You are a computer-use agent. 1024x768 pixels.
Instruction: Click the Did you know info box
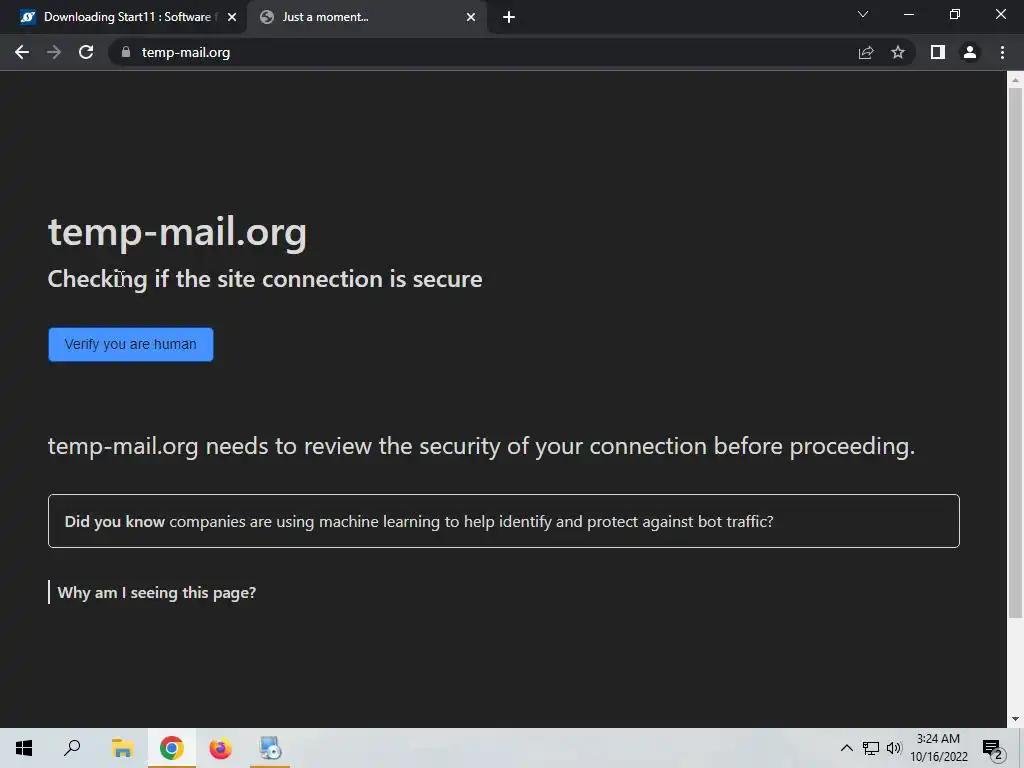504,521
